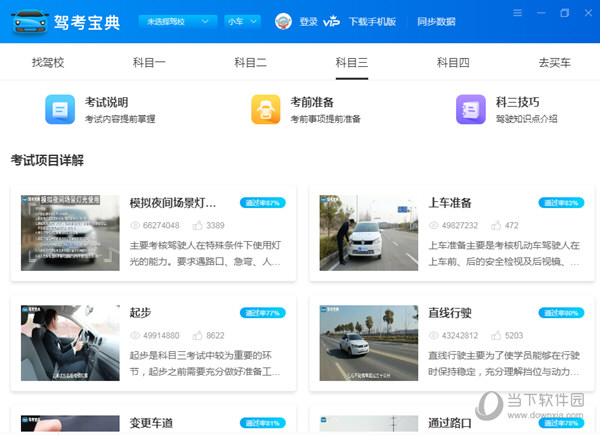This screenshot has width=600, height=435.
Task: Click the 通过路口 item title
Action: [x=450, y=423]
